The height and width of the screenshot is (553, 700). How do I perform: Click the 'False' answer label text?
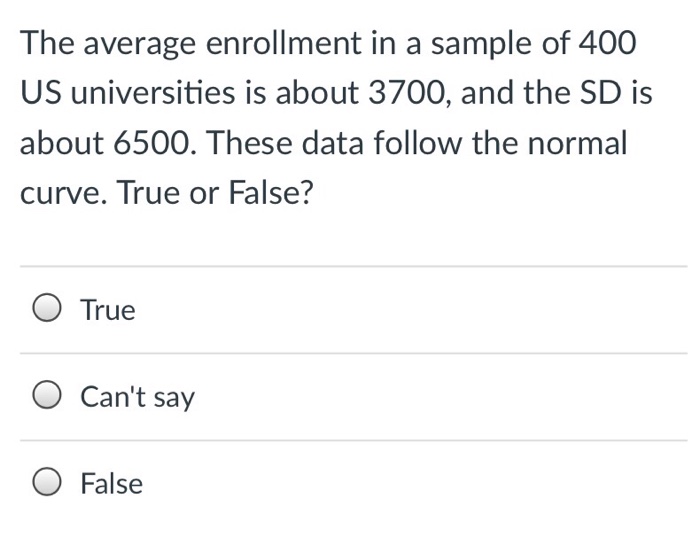point(111,484)
